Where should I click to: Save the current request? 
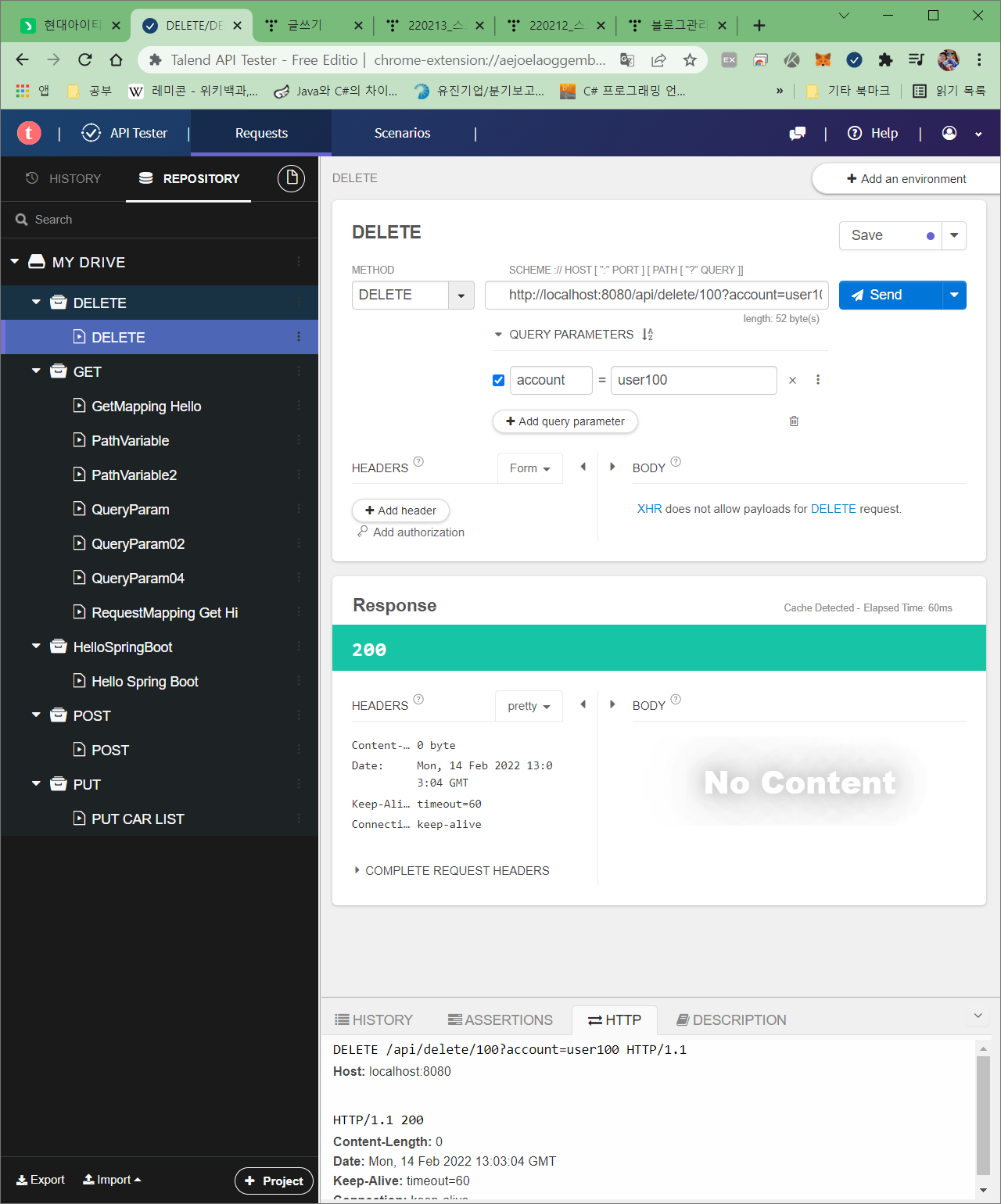click(x=891, y=235)
